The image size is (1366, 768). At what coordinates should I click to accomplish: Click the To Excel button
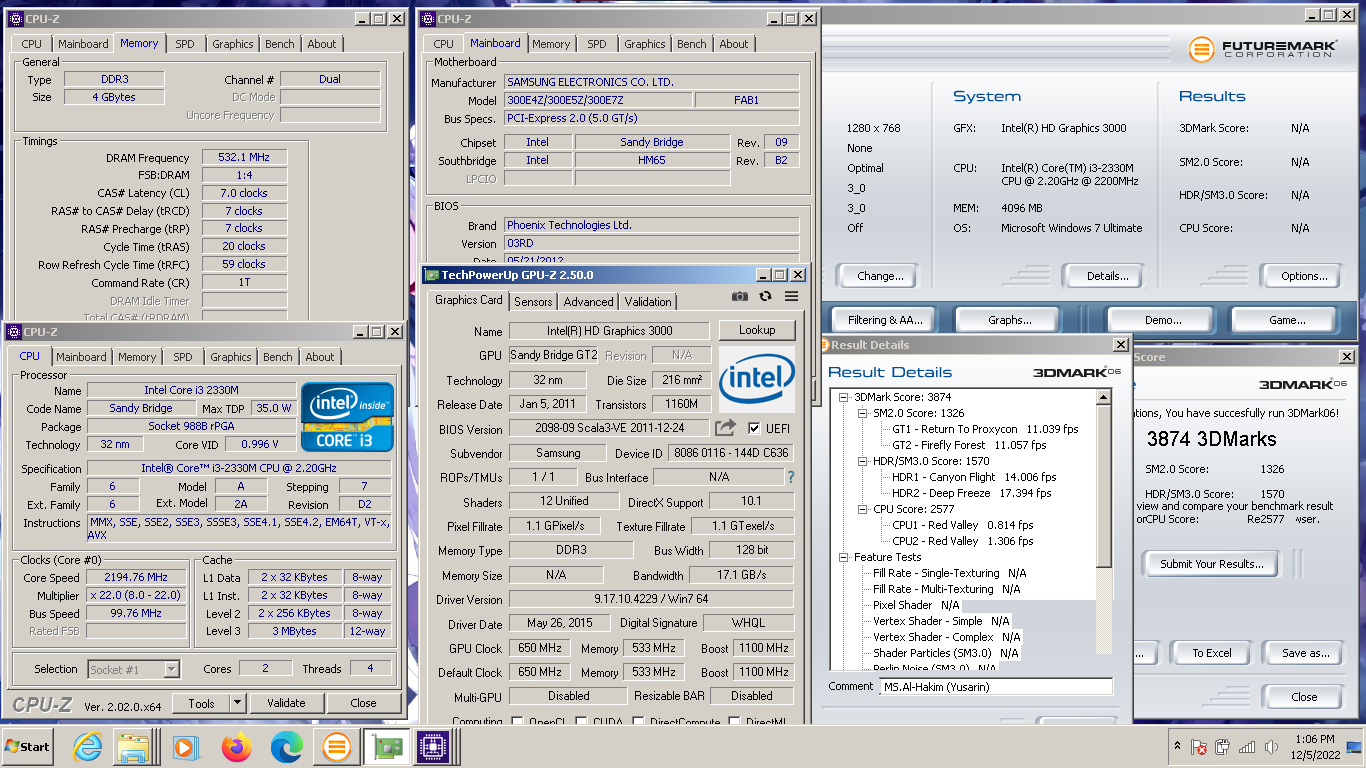click(x=1211, y=653)
